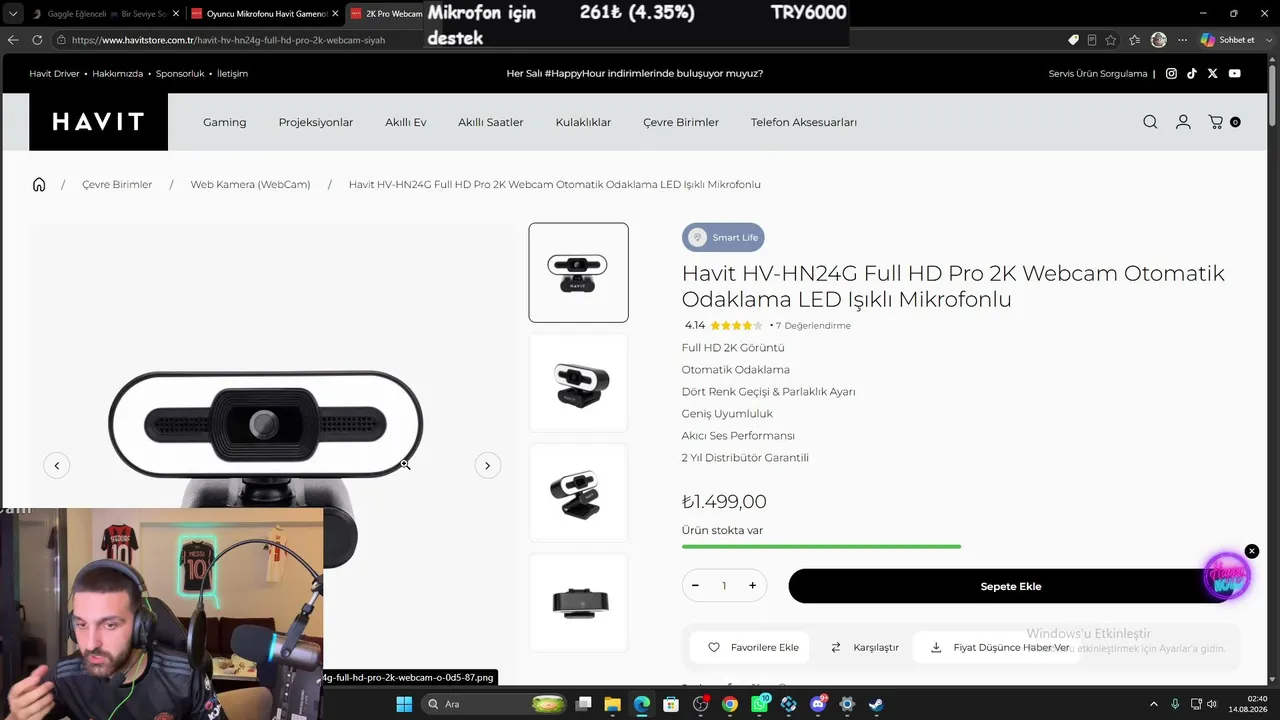This screenshot has height=720, width=1280.
Task: Open the Havit Driver link
Action: pos(54,73)
